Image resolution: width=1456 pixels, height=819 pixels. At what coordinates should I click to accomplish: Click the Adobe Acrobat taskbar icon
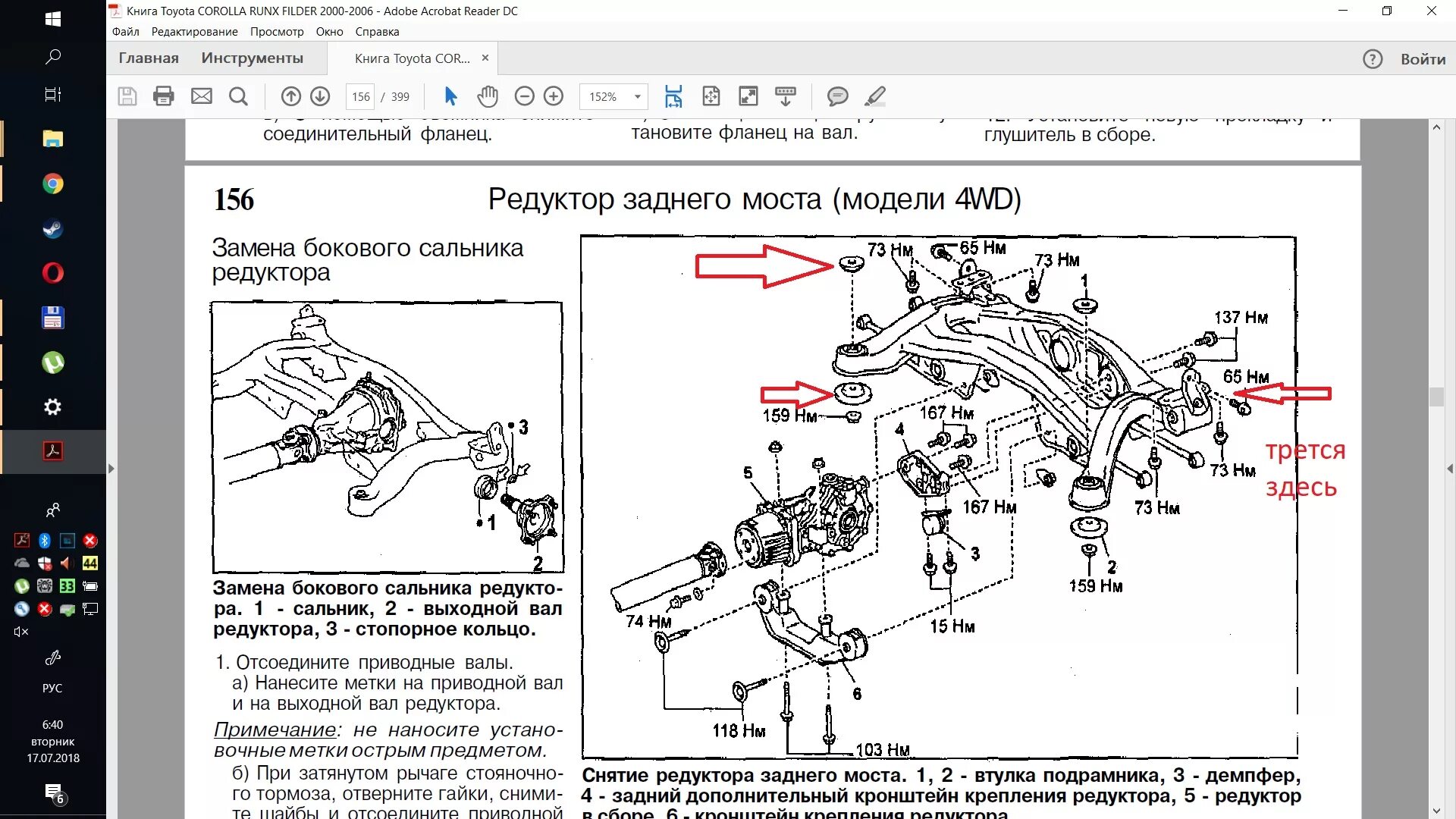point(53,451)
